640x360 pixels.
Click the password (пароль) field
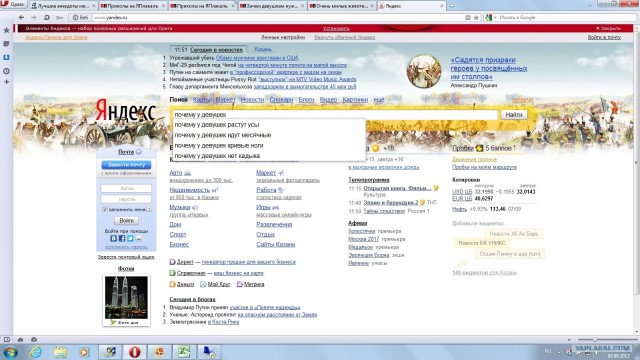click(x=126, y=199)
